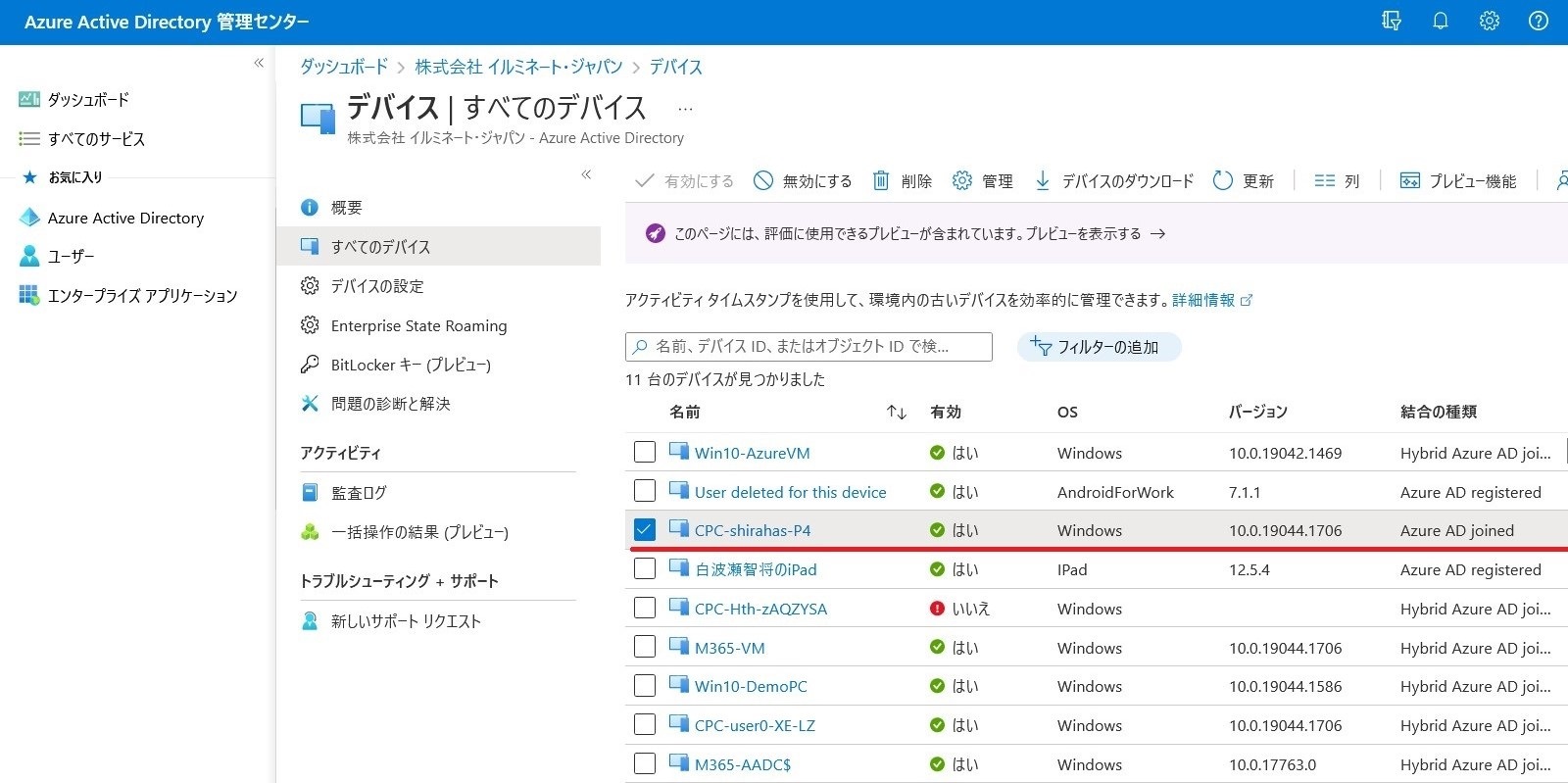Uncheck the CPC-shirahas-P4 checkbox
Viewport: 1568px width, 783px height.
pyautogui.click(x=644, y=530)
